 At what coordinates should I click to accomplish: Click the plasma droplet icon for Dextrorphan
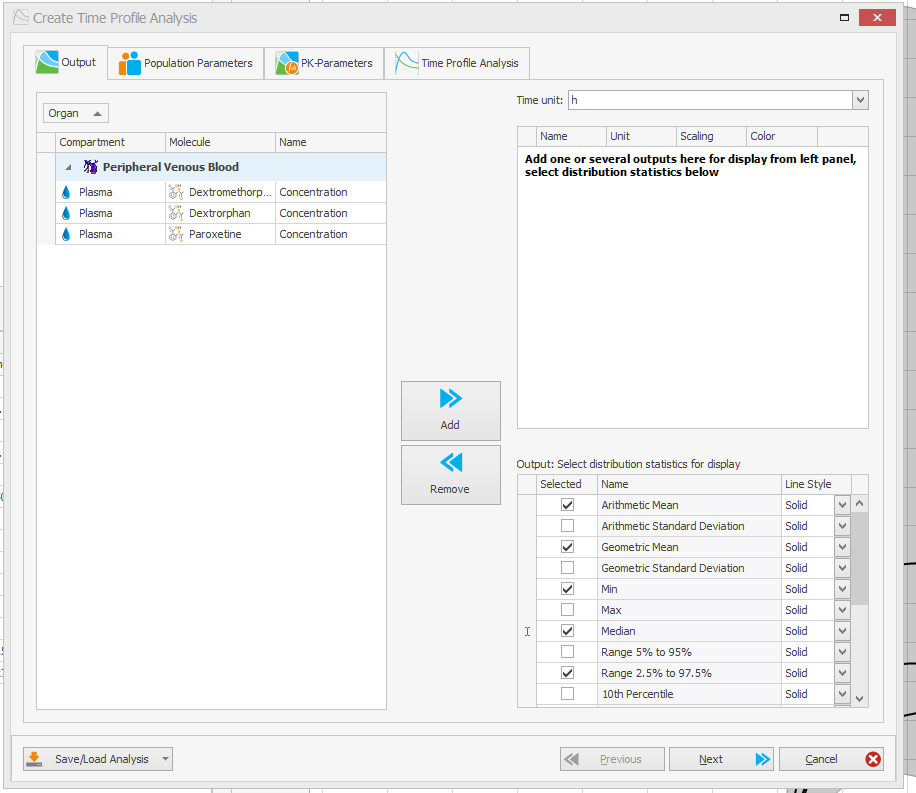[x=65, y=212]
